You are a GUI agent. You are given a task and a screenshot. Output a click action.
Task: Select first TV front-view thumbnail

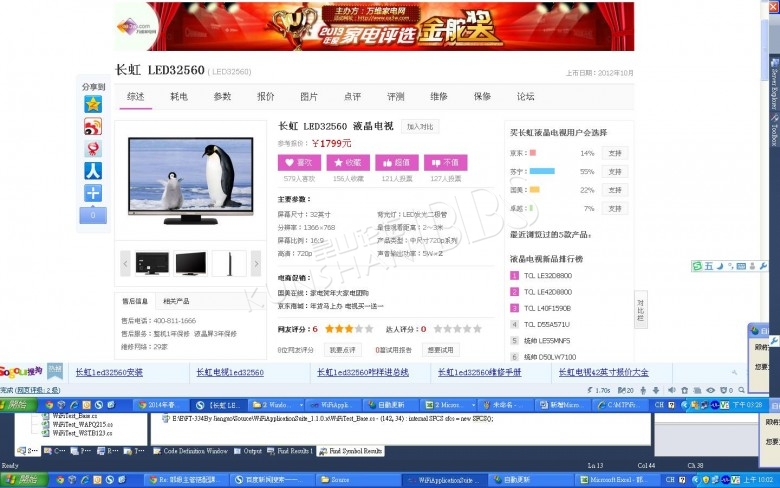pos(152,263)
